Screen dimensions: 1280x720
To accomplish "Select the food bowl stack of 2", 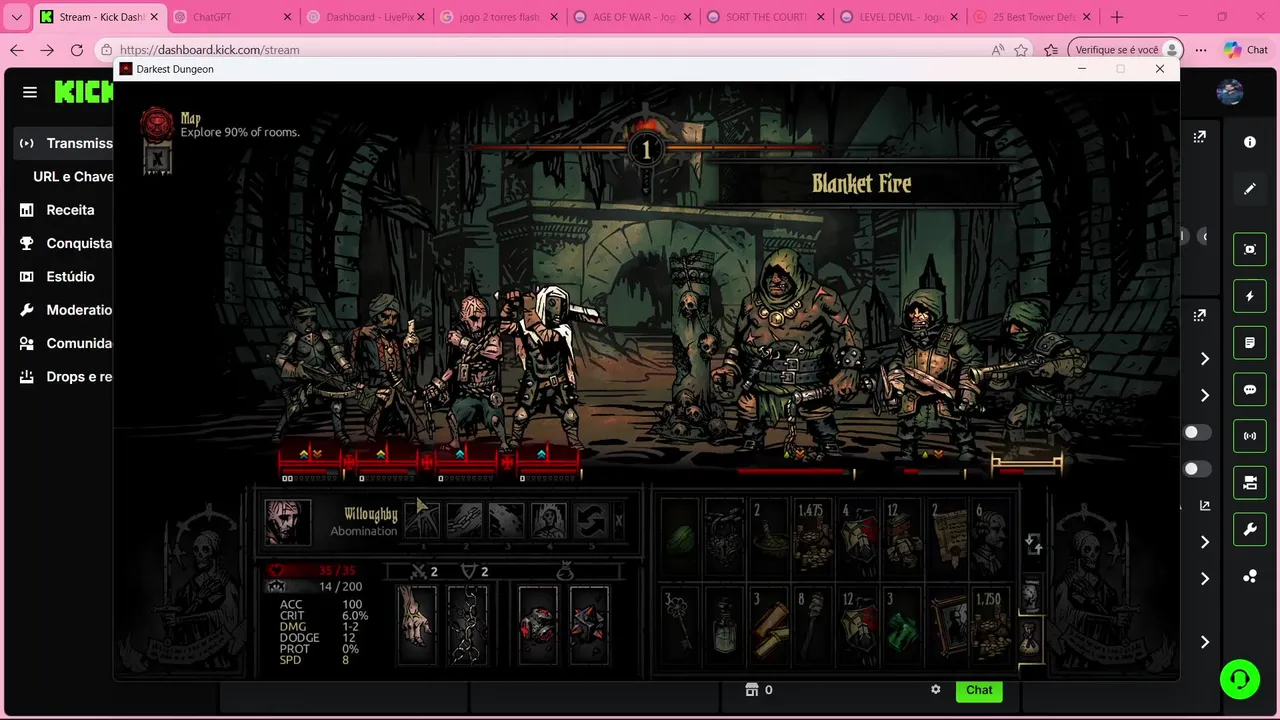I will (x=770, y=538).
